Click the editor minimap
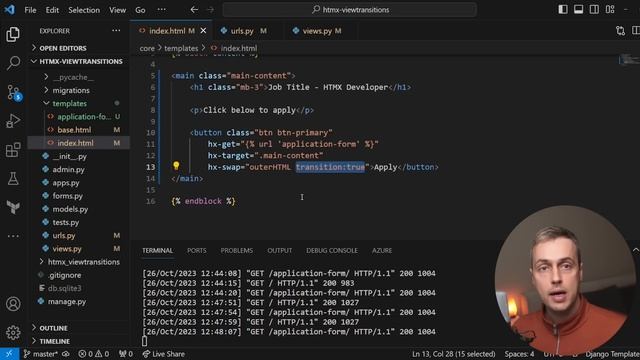Image resolution: width=640 pixels, height=360 pixels. pyautogui.click(x=629, y=60)
